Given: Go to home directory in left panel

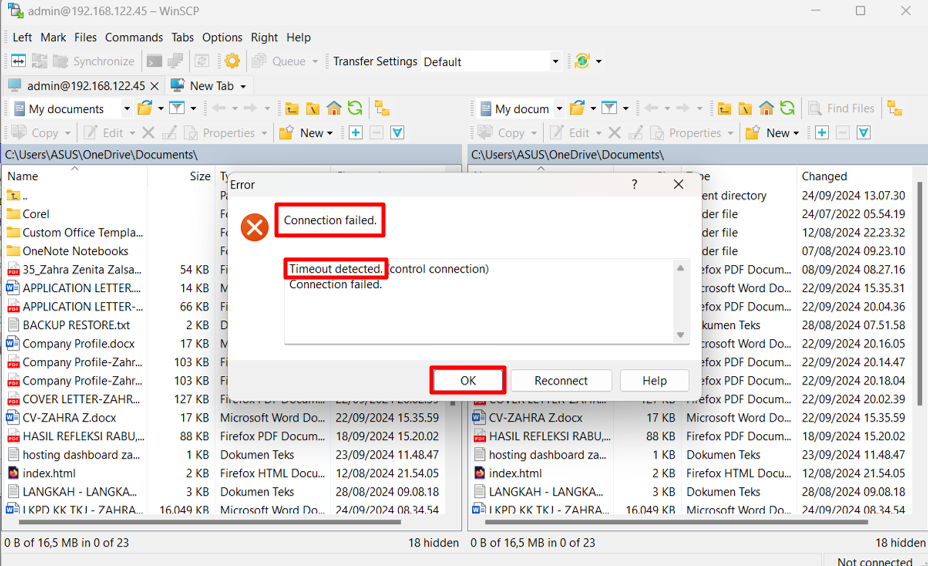Looking at the screenshot, I should pos(334,108).
